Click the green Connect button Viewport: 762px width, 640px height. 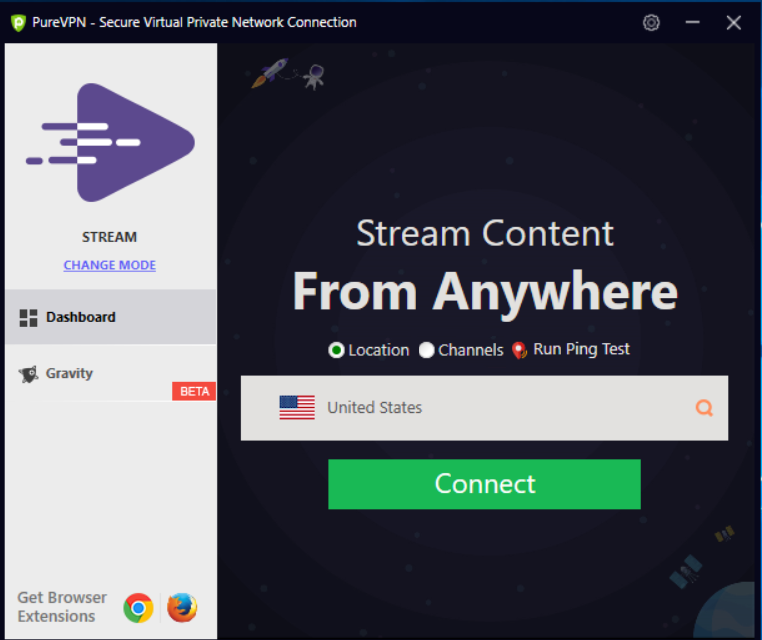(x=484, y=484)
